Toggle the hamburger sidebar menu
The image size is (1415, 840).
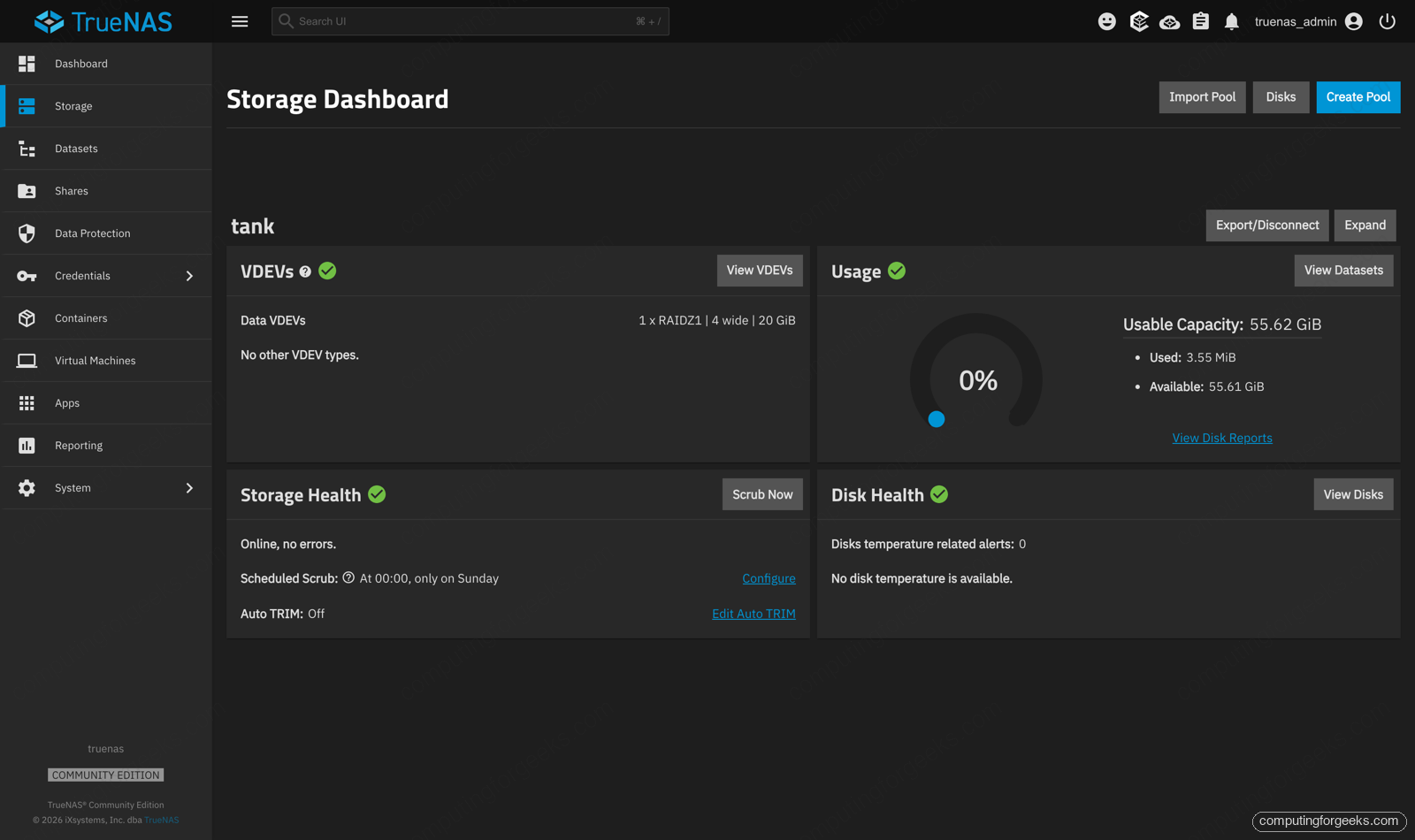coord(240,21)
